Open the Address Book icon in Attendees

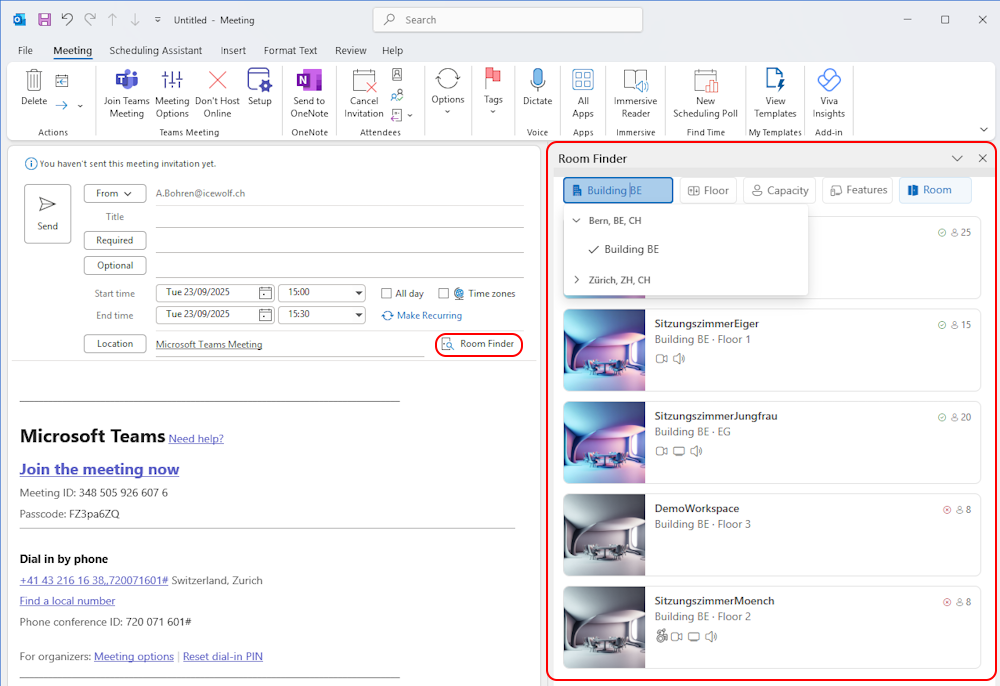397,75
